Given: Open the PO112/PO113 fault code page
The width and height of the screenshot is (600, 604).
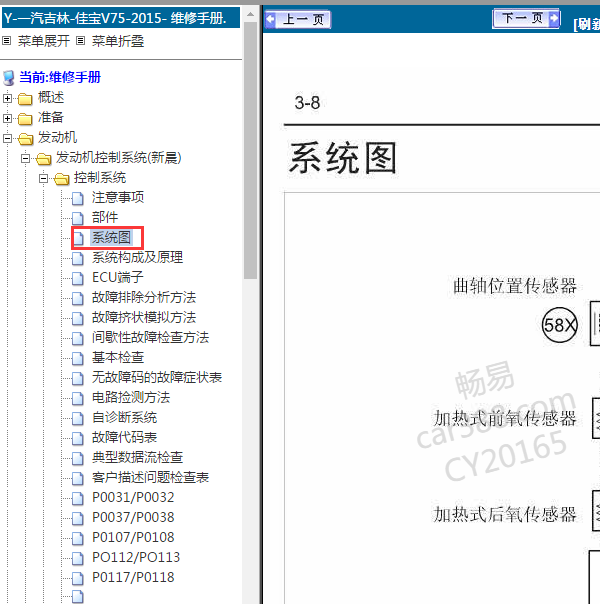Looking at the screenshot, I should [136, 558].
